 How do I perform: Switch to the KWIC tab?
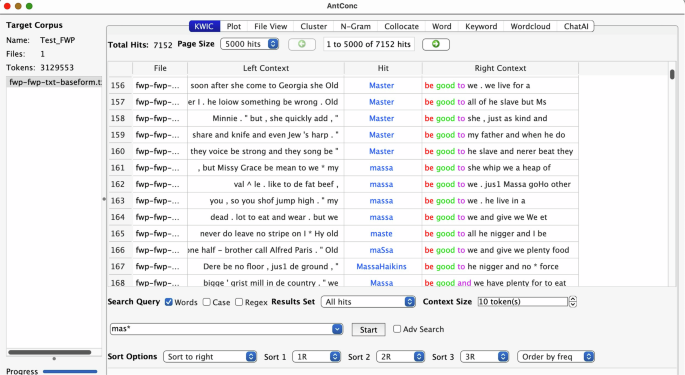point(204,26)
